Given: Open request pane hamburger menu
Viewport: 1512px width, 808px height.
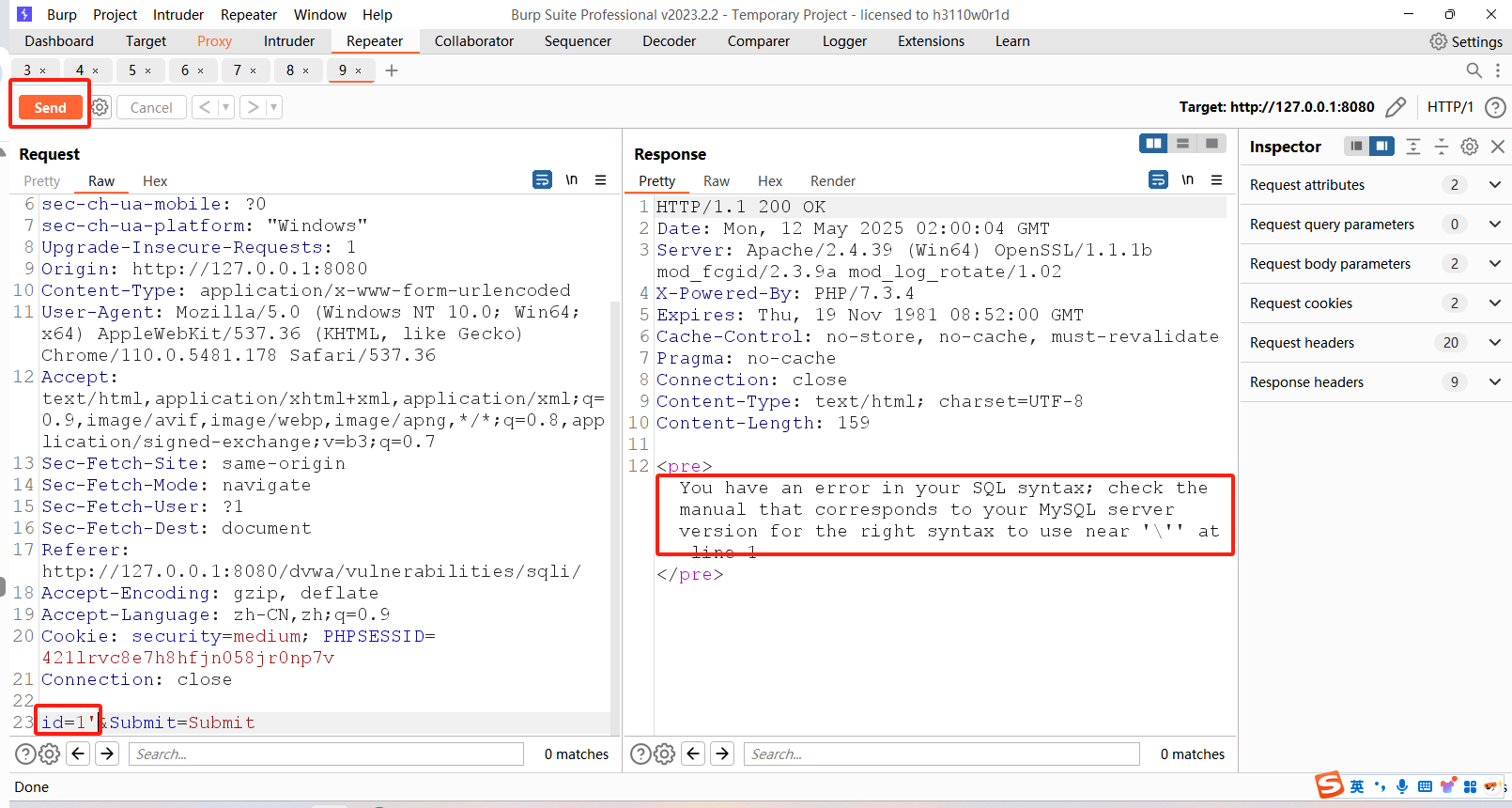Looking at the screenshot, I should pyautogui.click(x=601, y=179).
